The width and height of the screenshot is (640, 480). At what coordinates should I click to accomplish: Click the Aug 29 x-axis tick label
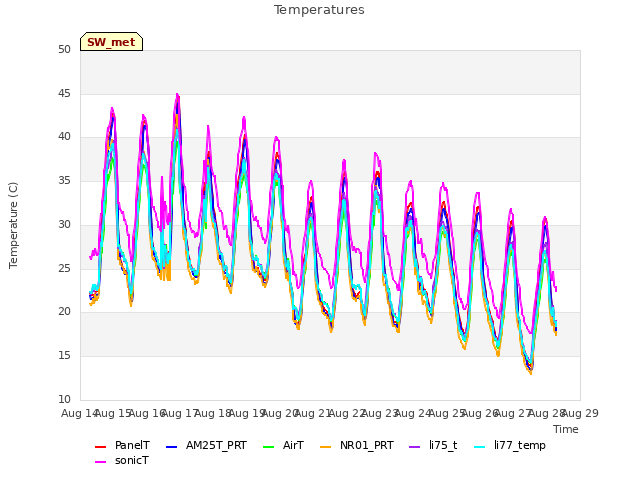tap(580, 413)
